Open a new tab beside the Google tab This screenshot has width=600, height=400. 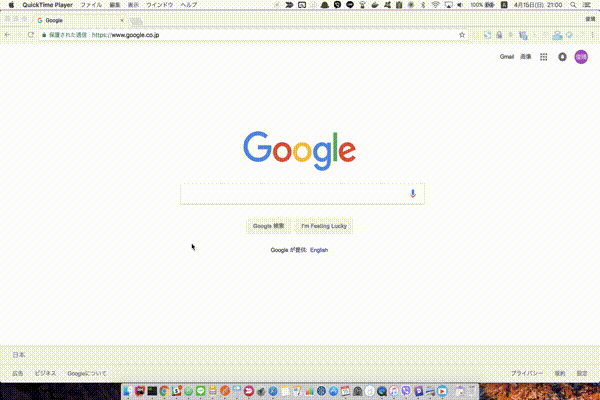coord(136,21)
